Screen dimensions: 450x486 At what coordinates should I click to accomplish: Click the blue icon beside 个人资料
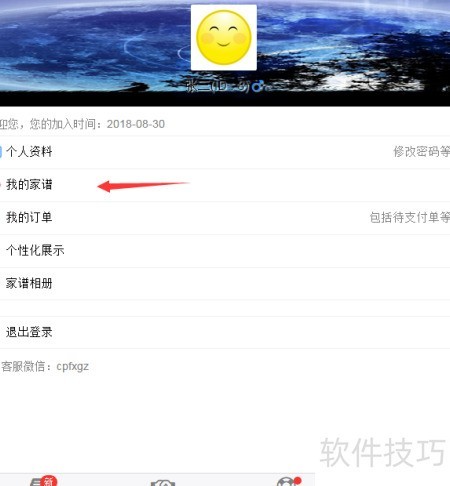point(1,152)
